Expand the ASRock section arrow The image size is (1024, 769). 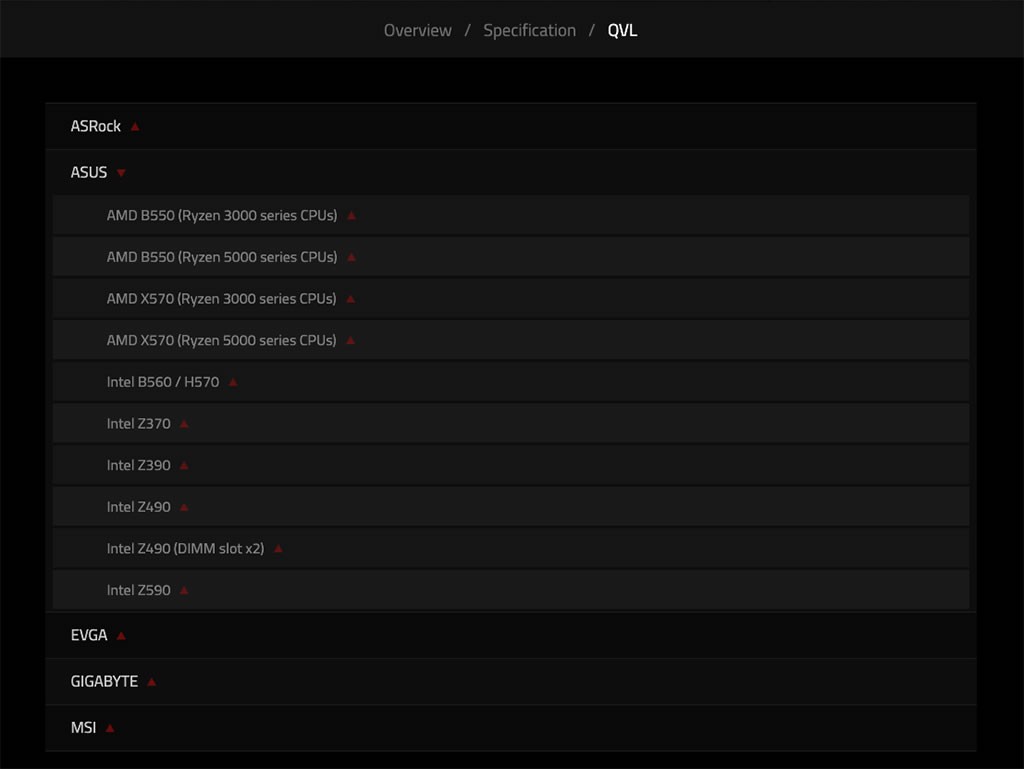(135, 127)
